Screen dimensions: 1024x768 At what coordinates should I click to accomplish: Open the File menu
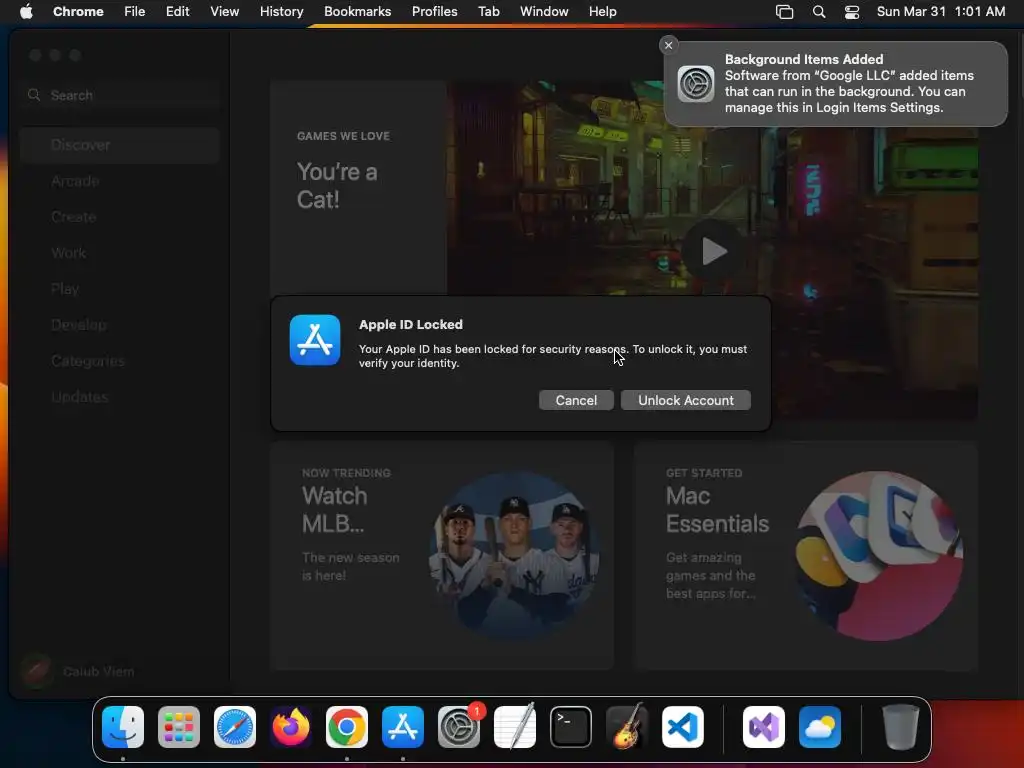135,12
